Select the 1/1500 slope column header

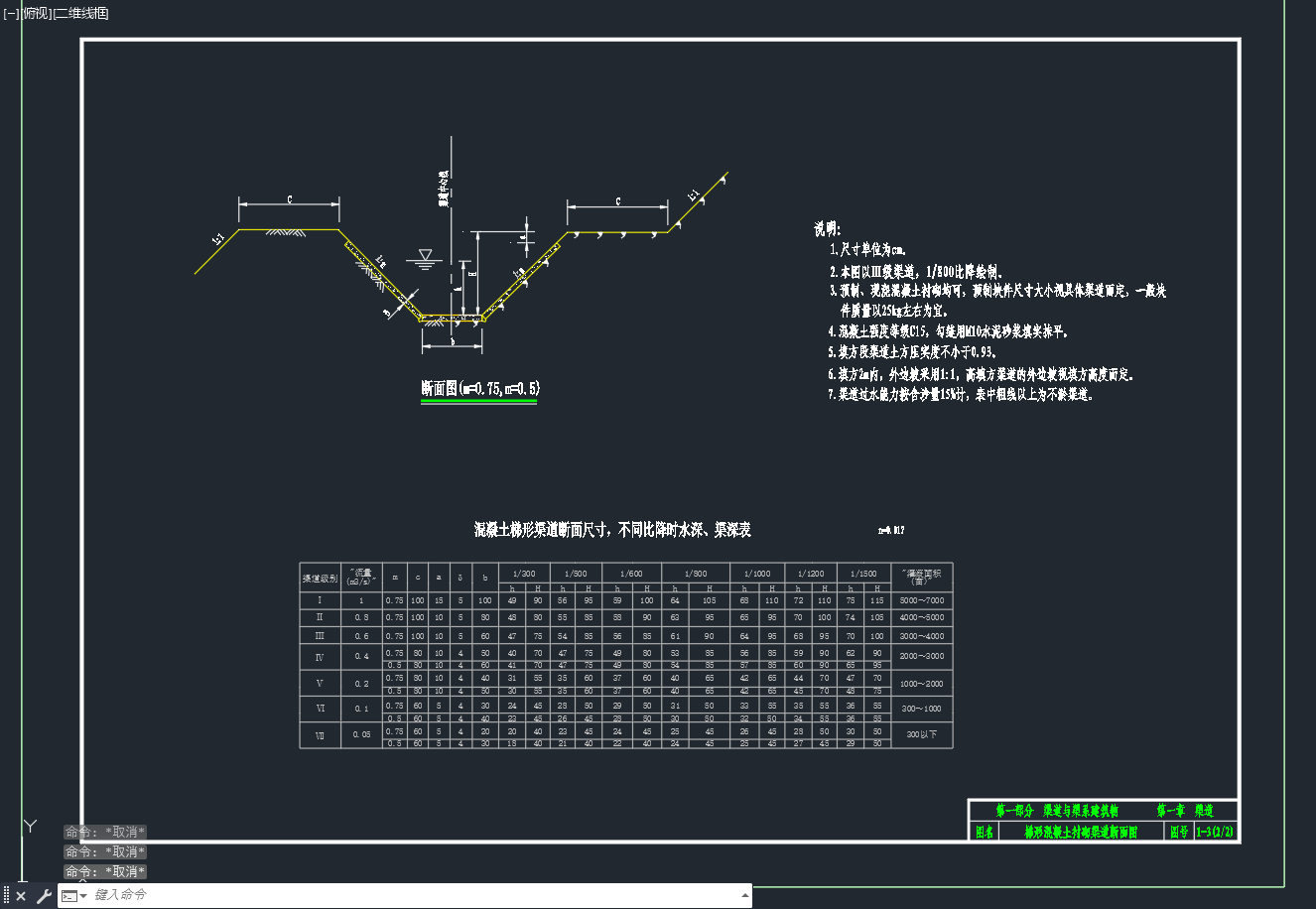point(863,574)
